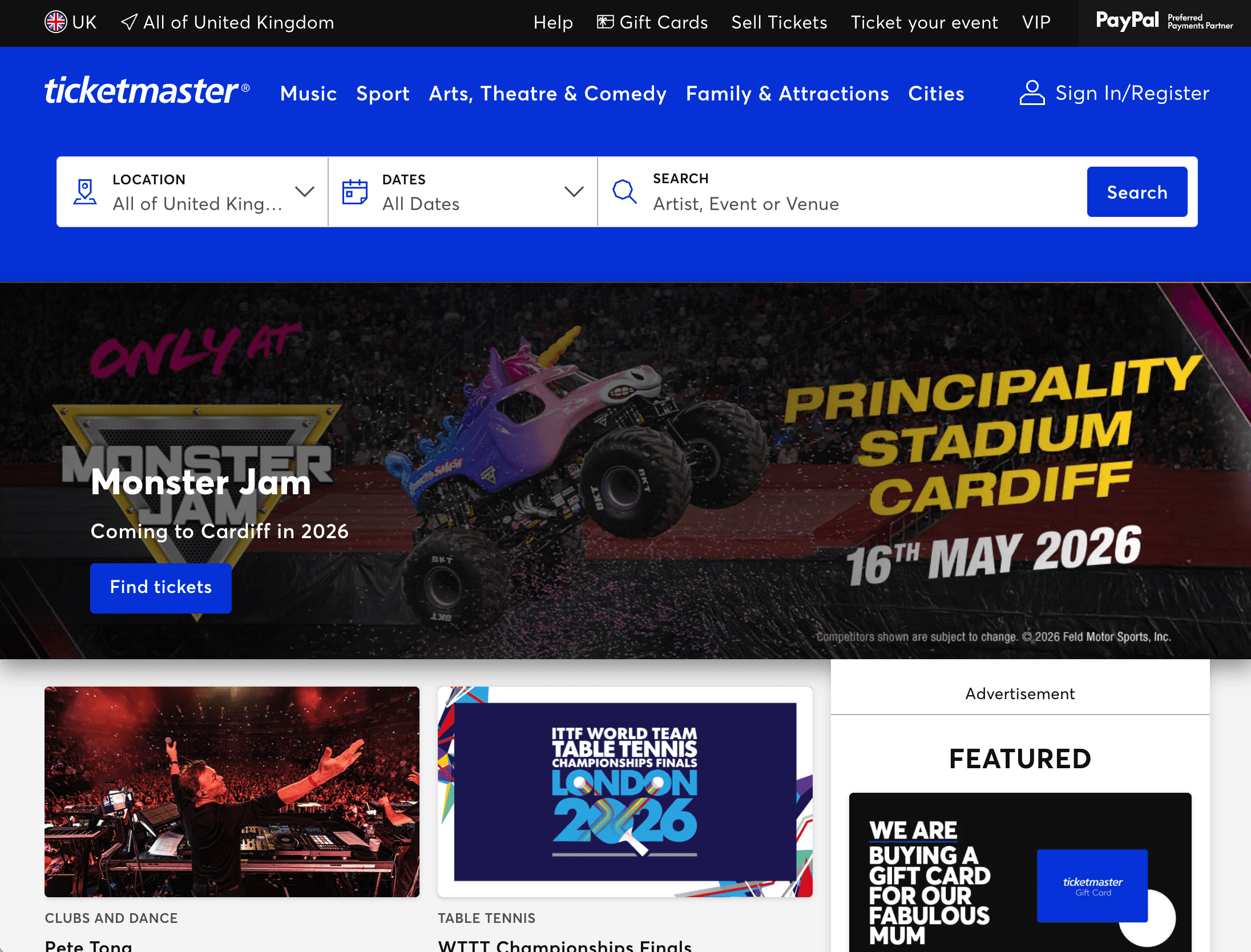
Task: Click the gift card icon next to Gift Cards
Action: tap(605, 22)
